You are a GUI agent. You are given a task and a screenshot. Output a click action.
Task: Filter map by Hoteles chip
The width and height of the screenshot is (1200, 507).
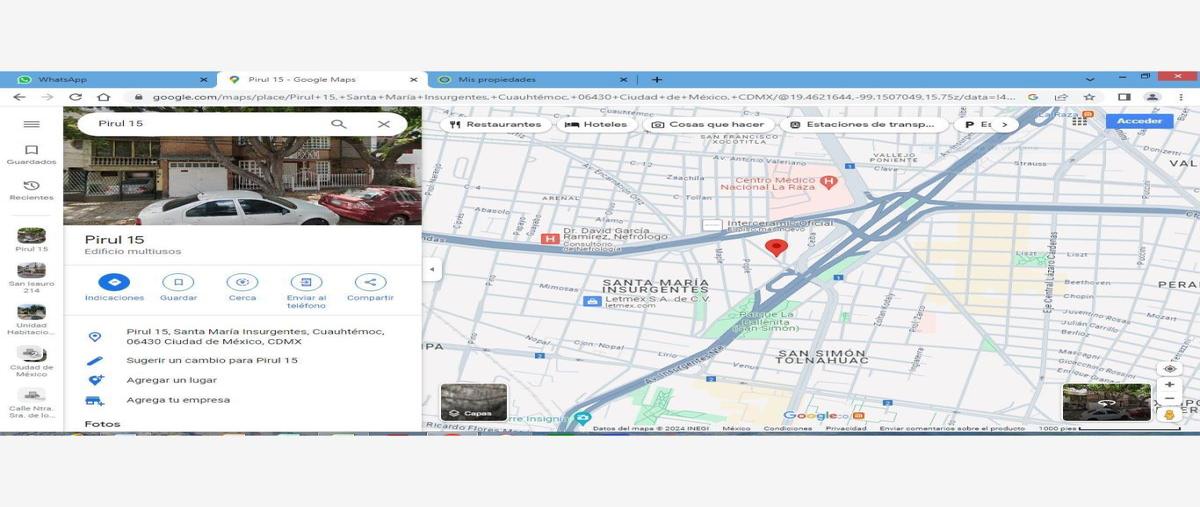(x=596, y=125)
